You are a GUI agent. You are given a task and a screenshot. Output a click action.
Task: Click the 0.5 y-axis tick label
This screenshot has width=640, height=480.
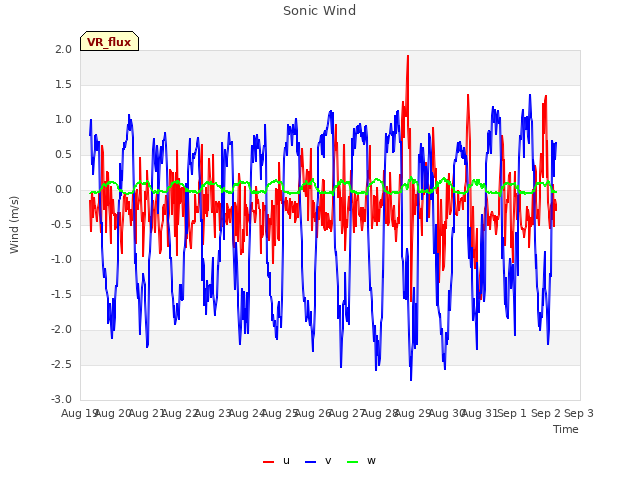63,154
